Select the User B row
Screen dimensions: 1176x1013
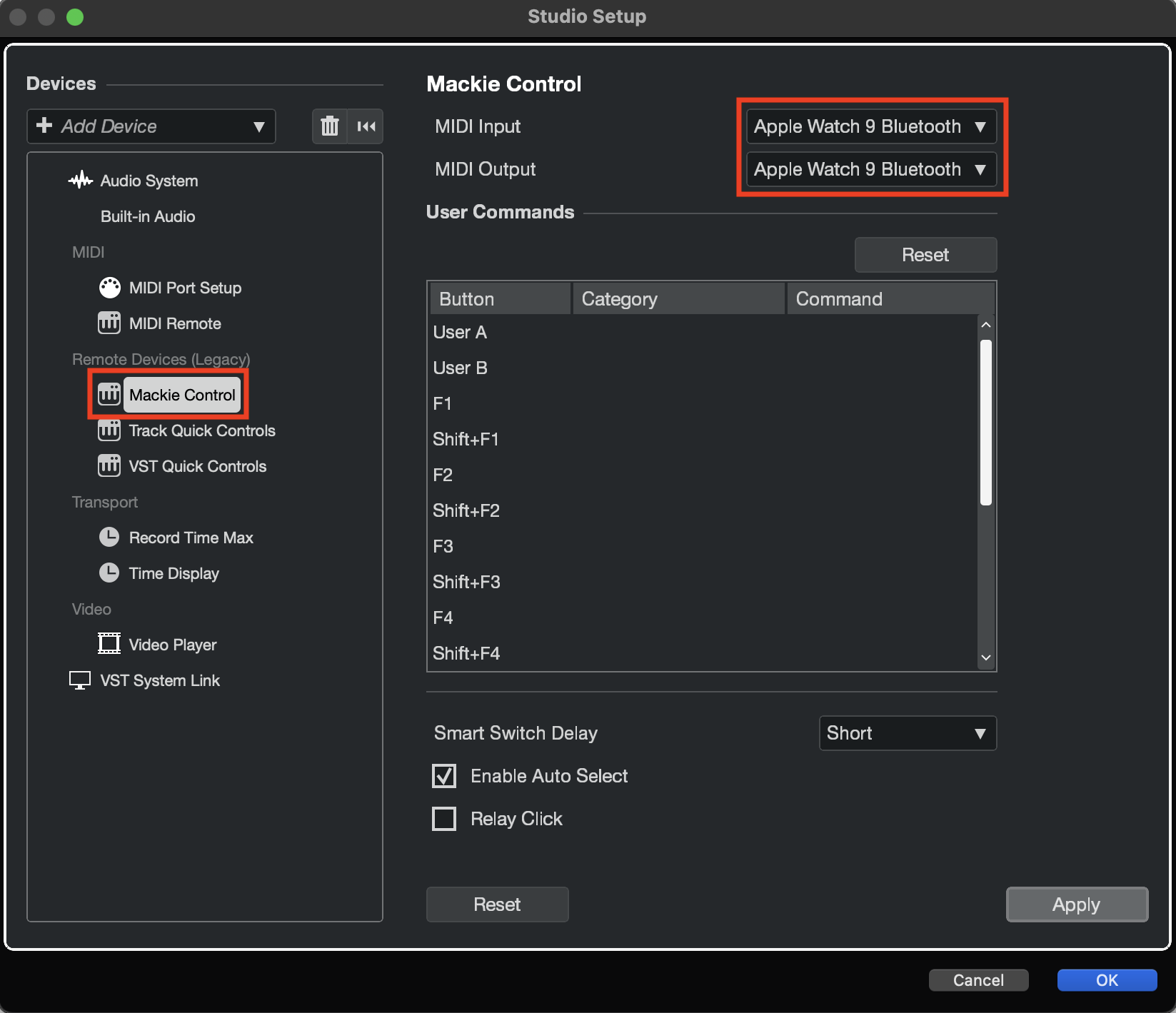click(x=703, y=368)
